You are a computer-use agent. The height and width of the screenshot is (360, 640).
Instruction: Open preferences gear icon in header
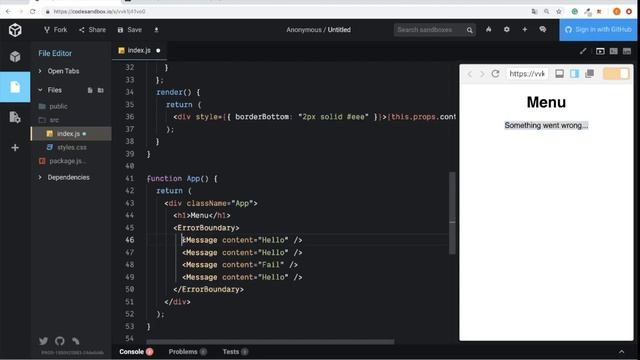click(x=507, y=30)
